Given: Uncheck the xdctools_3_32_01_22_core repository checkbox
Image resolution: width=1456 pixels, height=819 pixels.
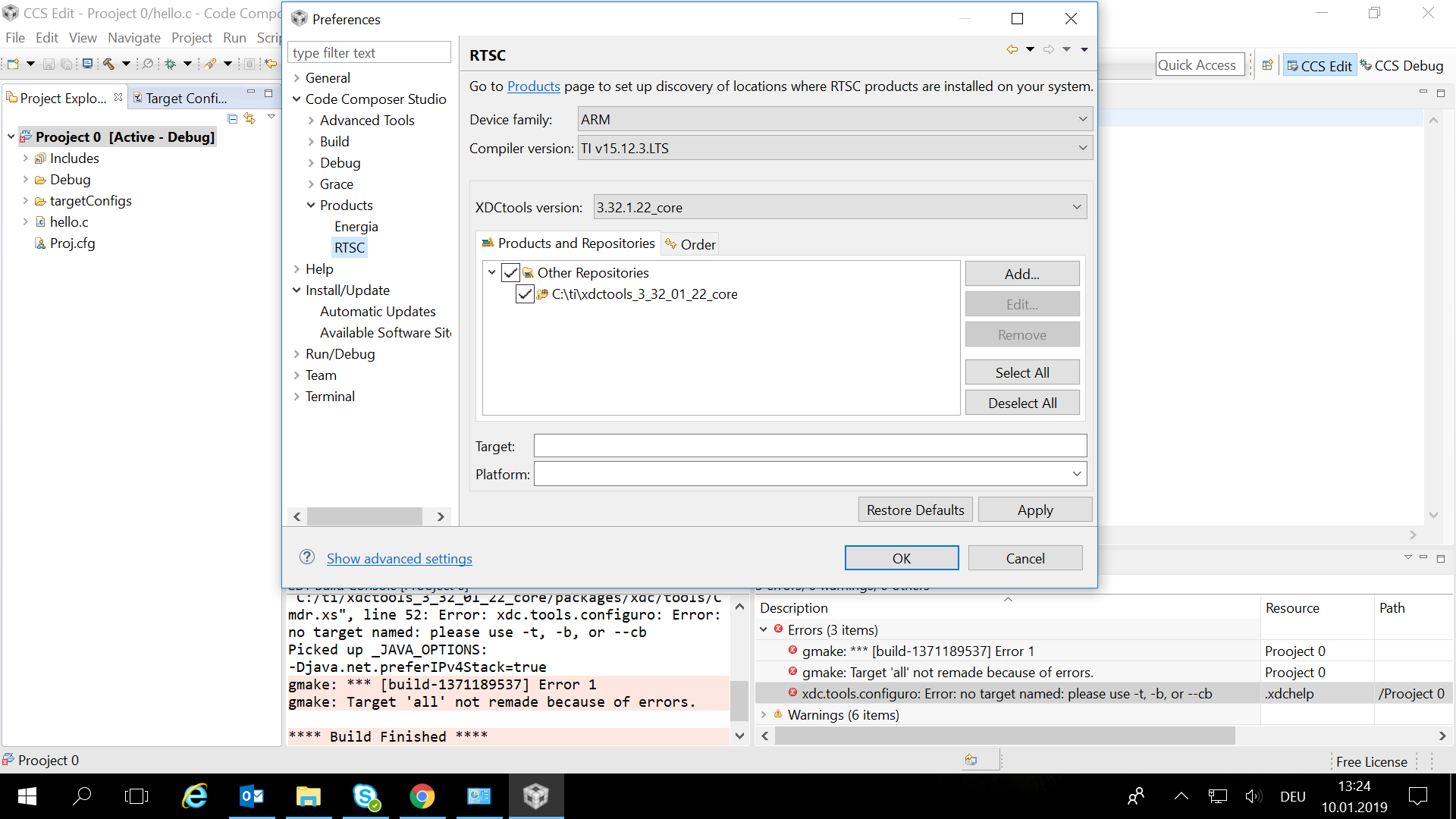Looking at the screenshot, I should click(525, 294).
